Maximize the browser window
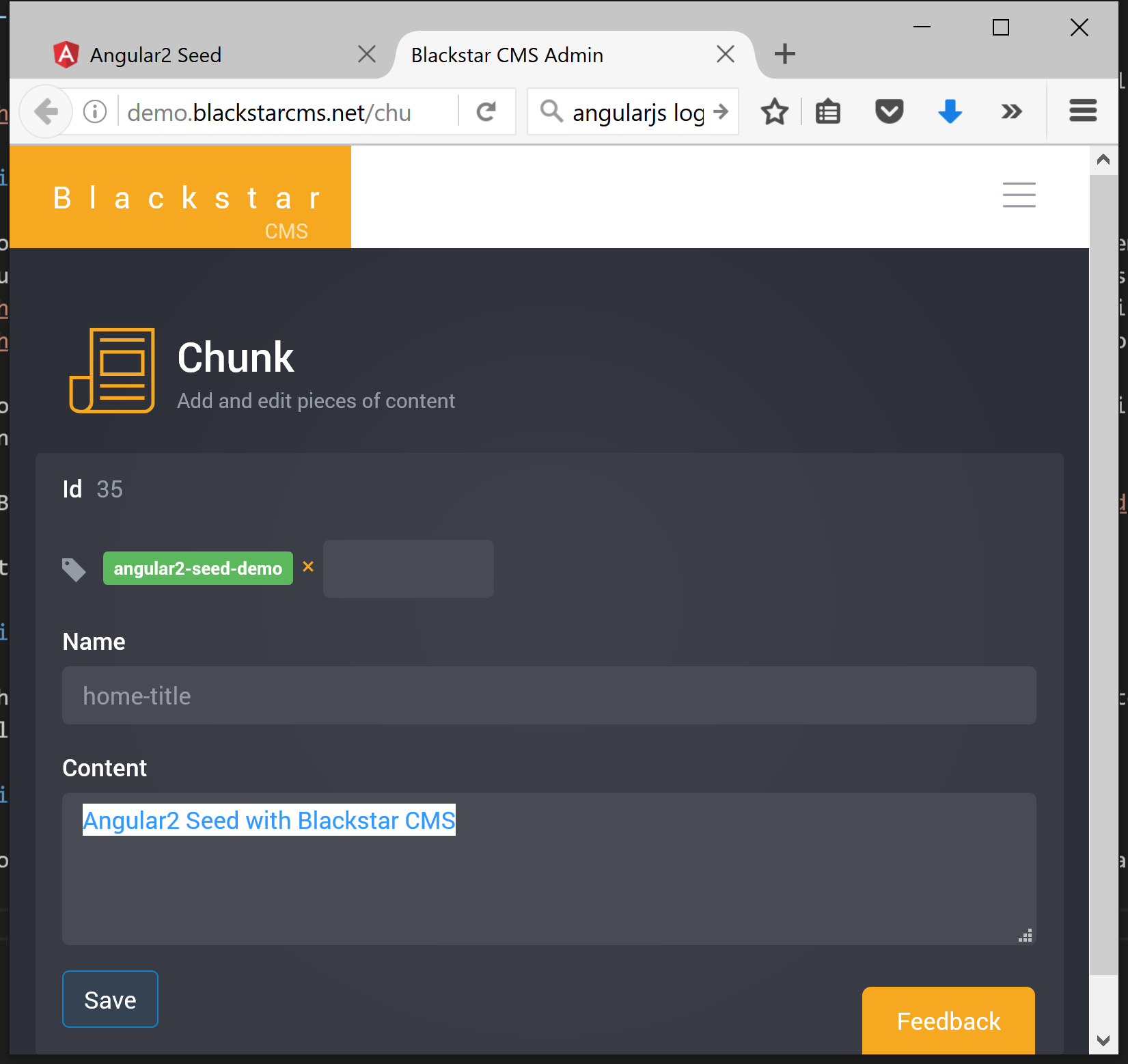Image resolution: width=1128 pixels, height=1064 pixels. 1001,27
